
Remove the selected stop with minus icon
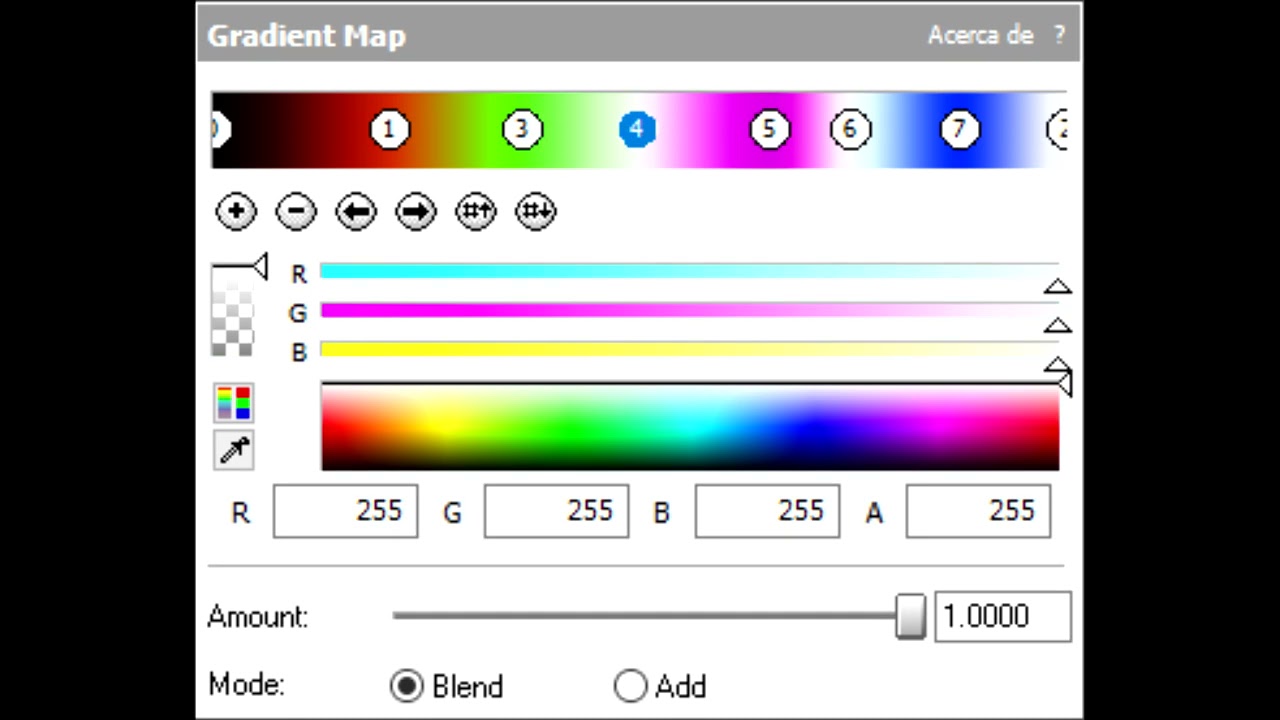pos(296,212)
